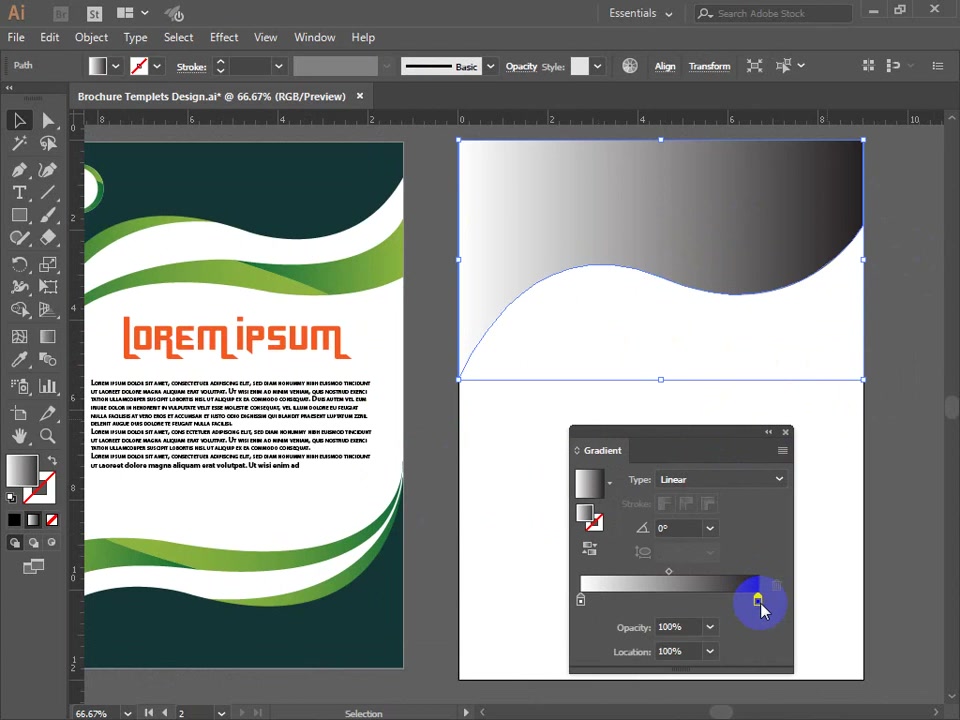Open the Object menu
This screenshot has width=960, height=720.
click(x=91, y=37)
